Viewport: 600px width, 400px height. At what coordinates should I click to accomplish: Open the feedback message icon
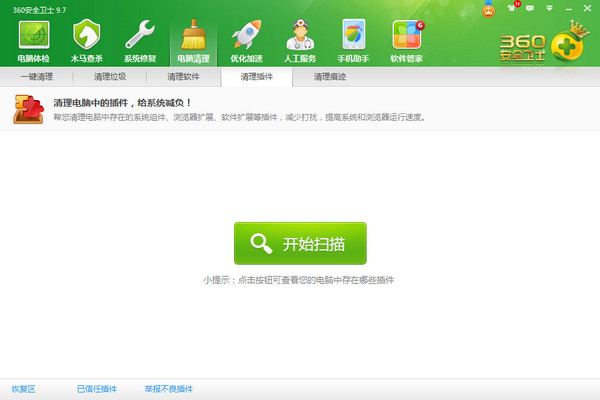pos(530,8)
